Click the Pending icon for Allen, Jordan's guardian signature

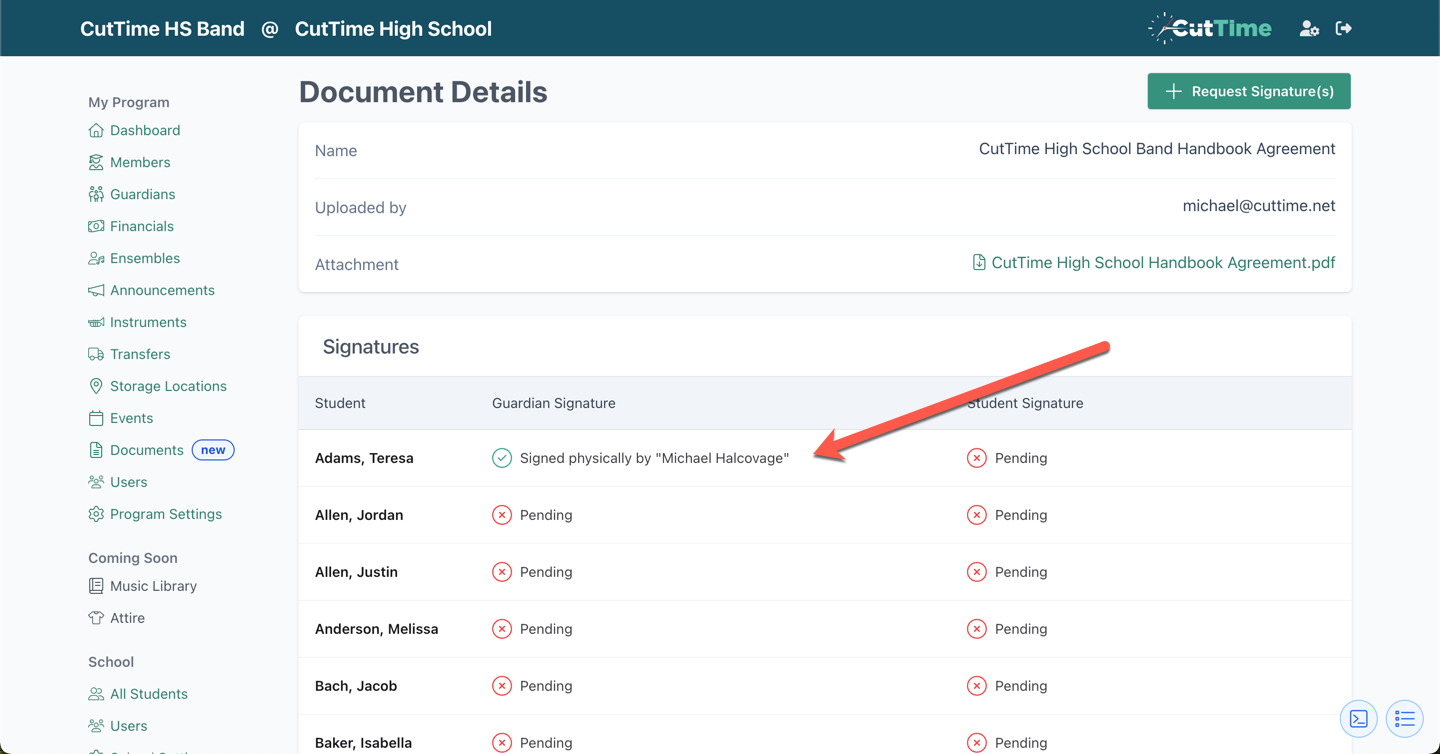[501, 514]
